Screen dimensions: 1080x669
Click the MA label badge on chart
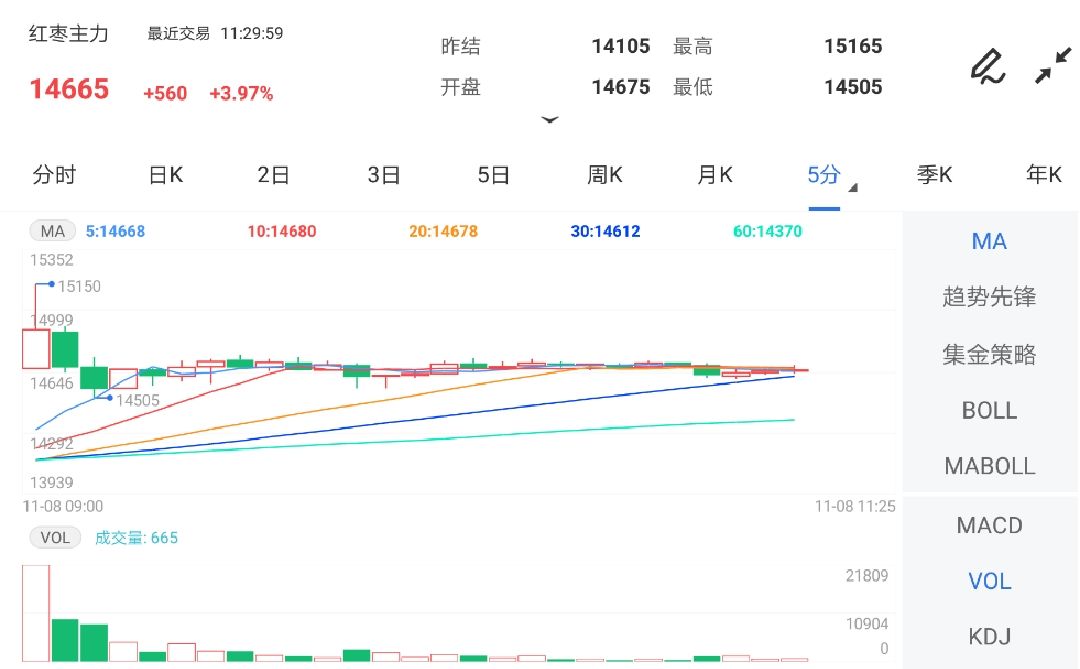click(52, 232)
